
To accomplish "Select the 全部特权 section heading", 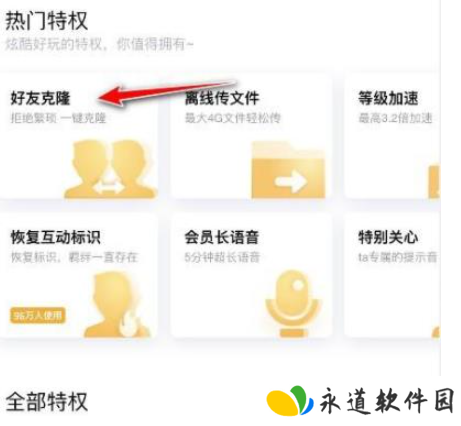I will pyautogui.click(x=46, y=401).
